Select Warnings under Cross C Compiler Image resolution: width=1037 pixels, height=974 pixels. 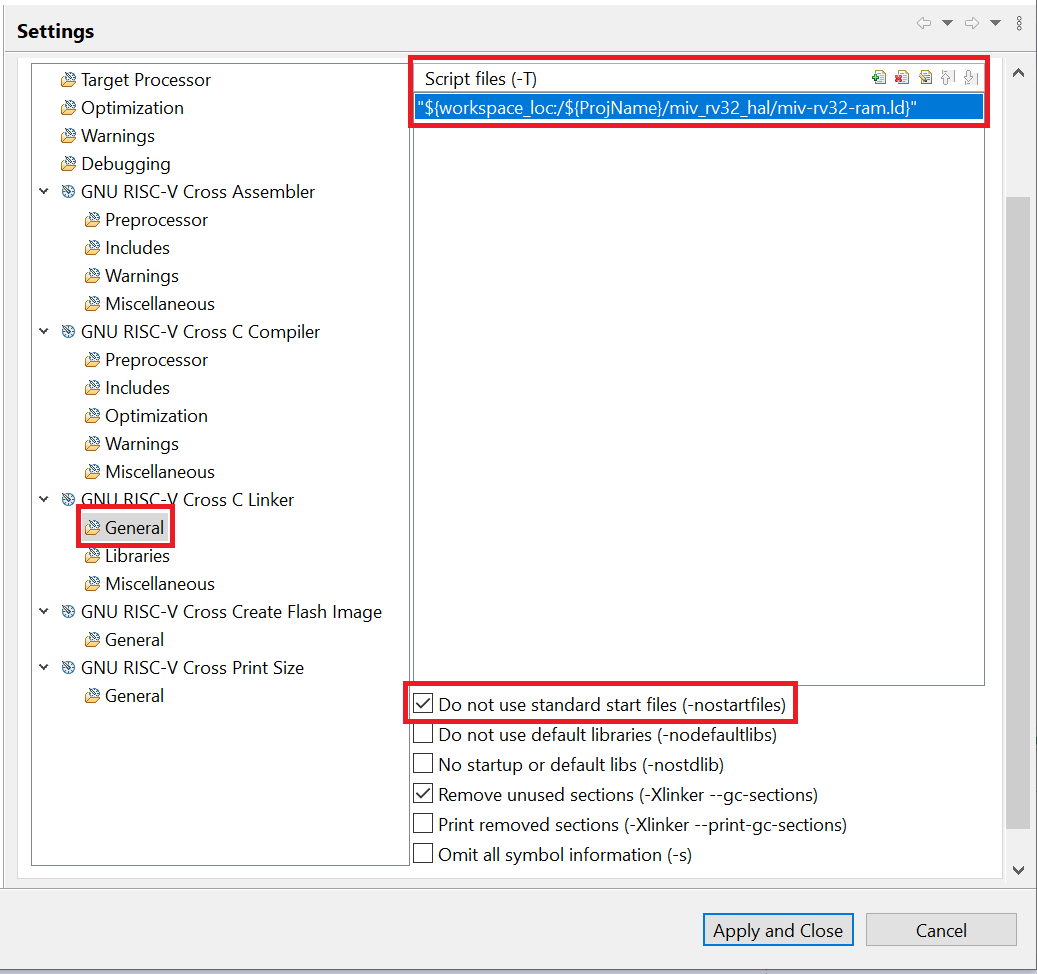pos(142,444)
